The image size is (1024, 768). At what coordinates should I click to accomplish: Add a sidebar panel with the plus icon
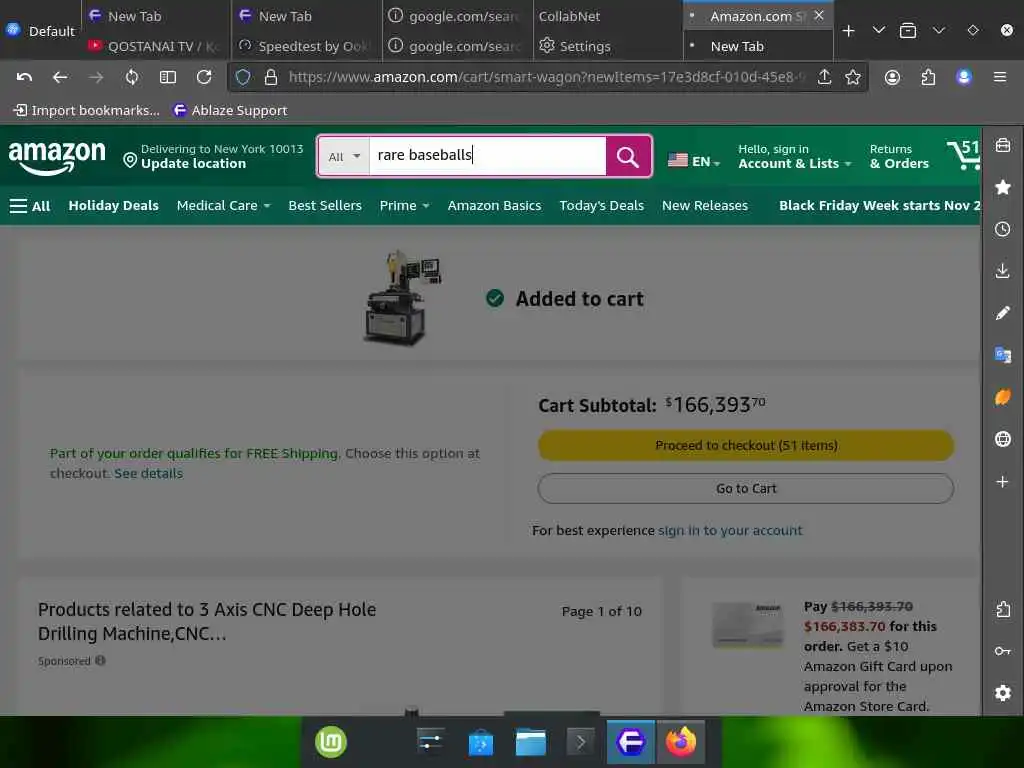click(x=1002, y=481)
